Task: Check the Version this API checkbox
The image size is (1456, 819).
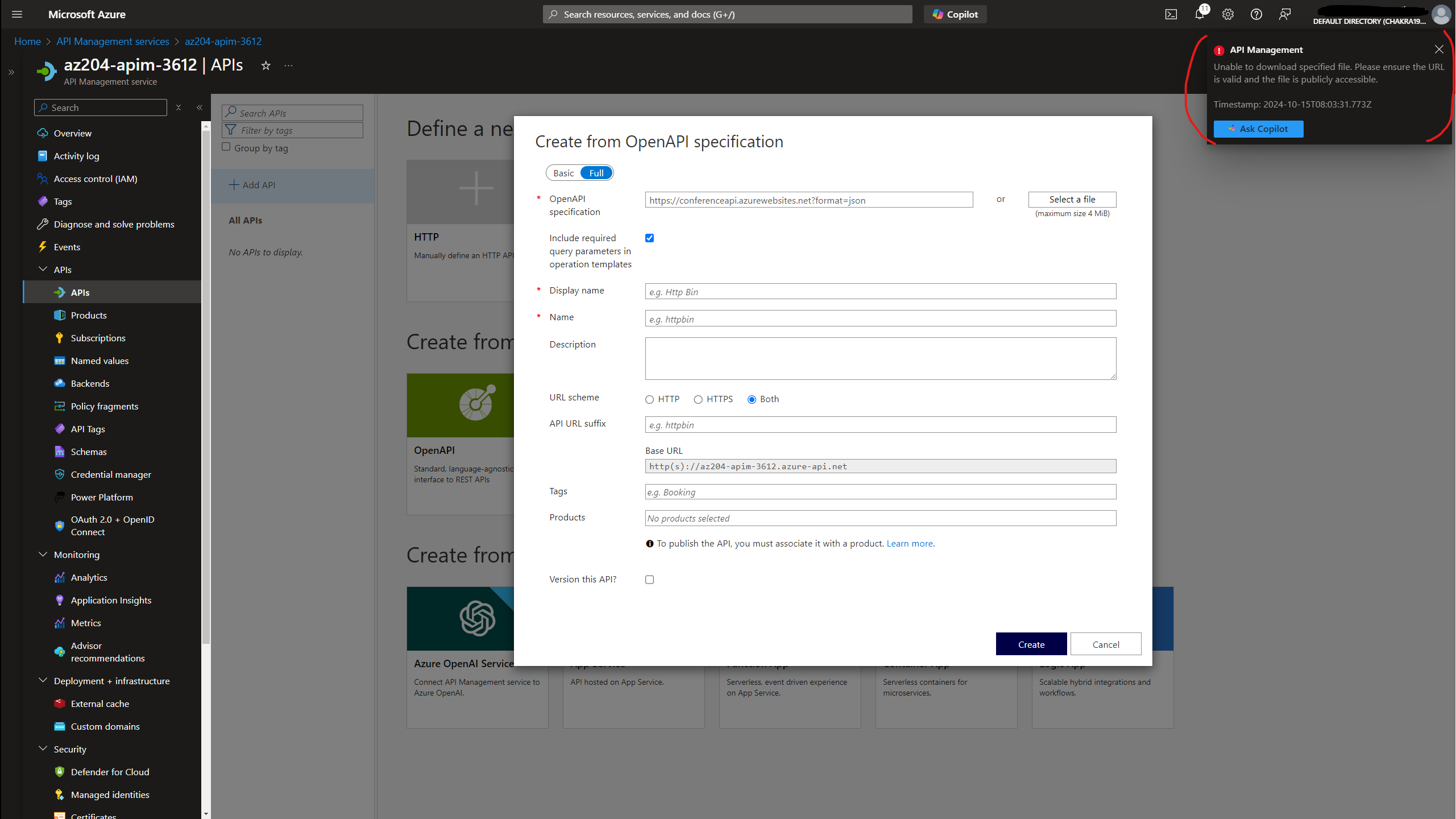Action: tap(649, 580)
